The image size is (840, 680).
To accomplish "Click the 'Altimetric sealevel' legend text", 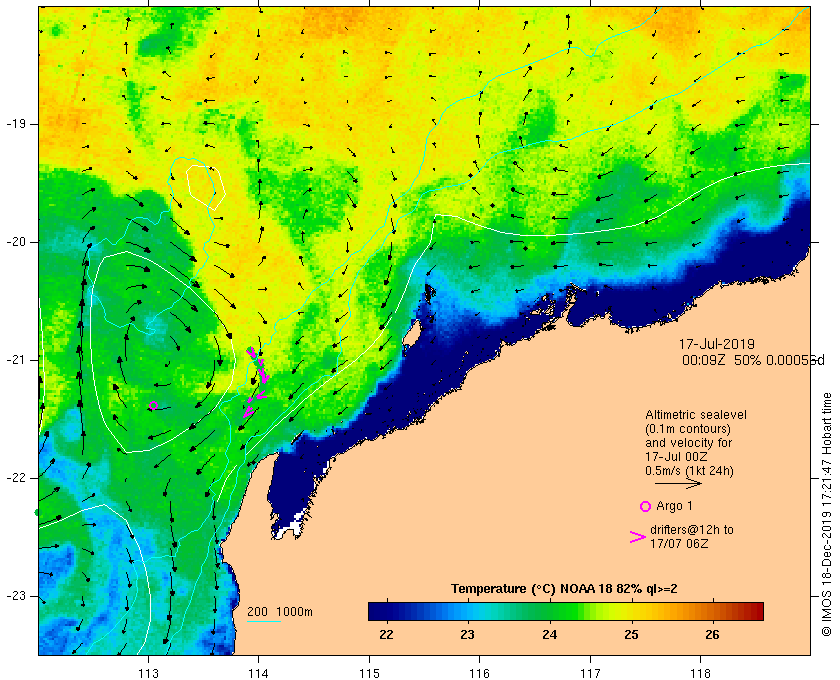I will (695, 415).
